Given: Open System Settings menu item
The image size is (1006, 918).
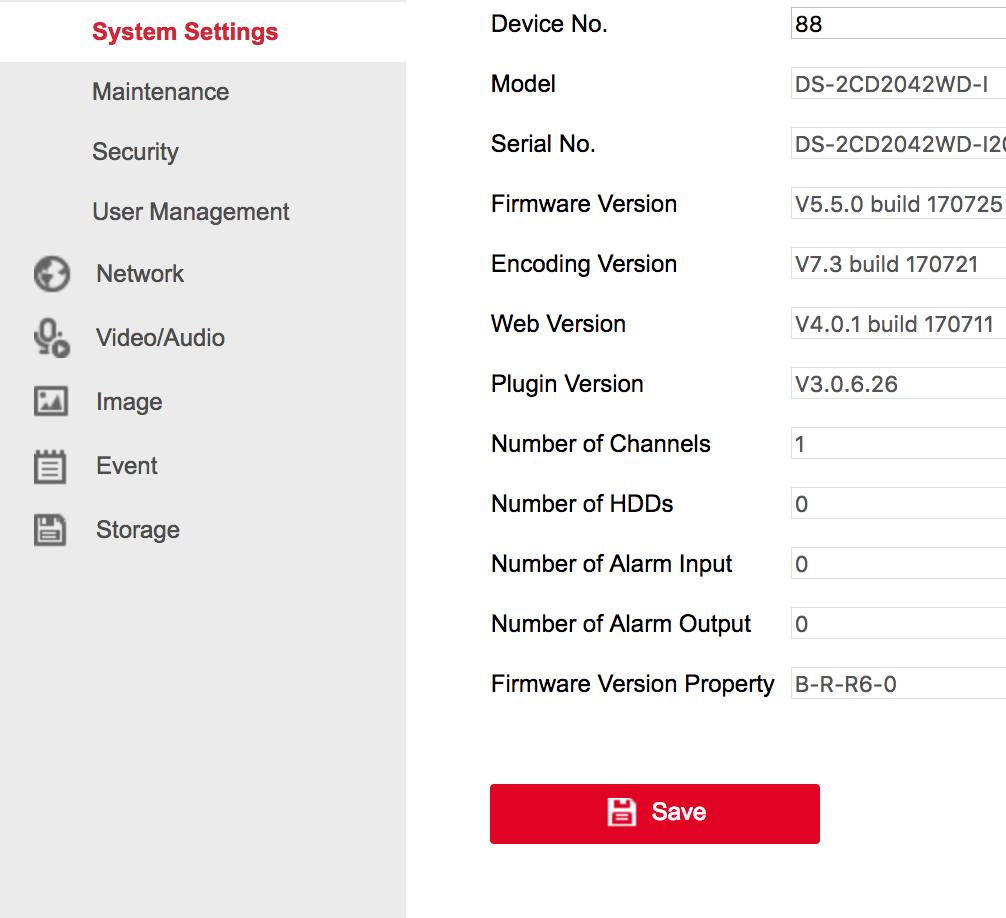Looking at the screenshot, I should [x=185, y=32].
